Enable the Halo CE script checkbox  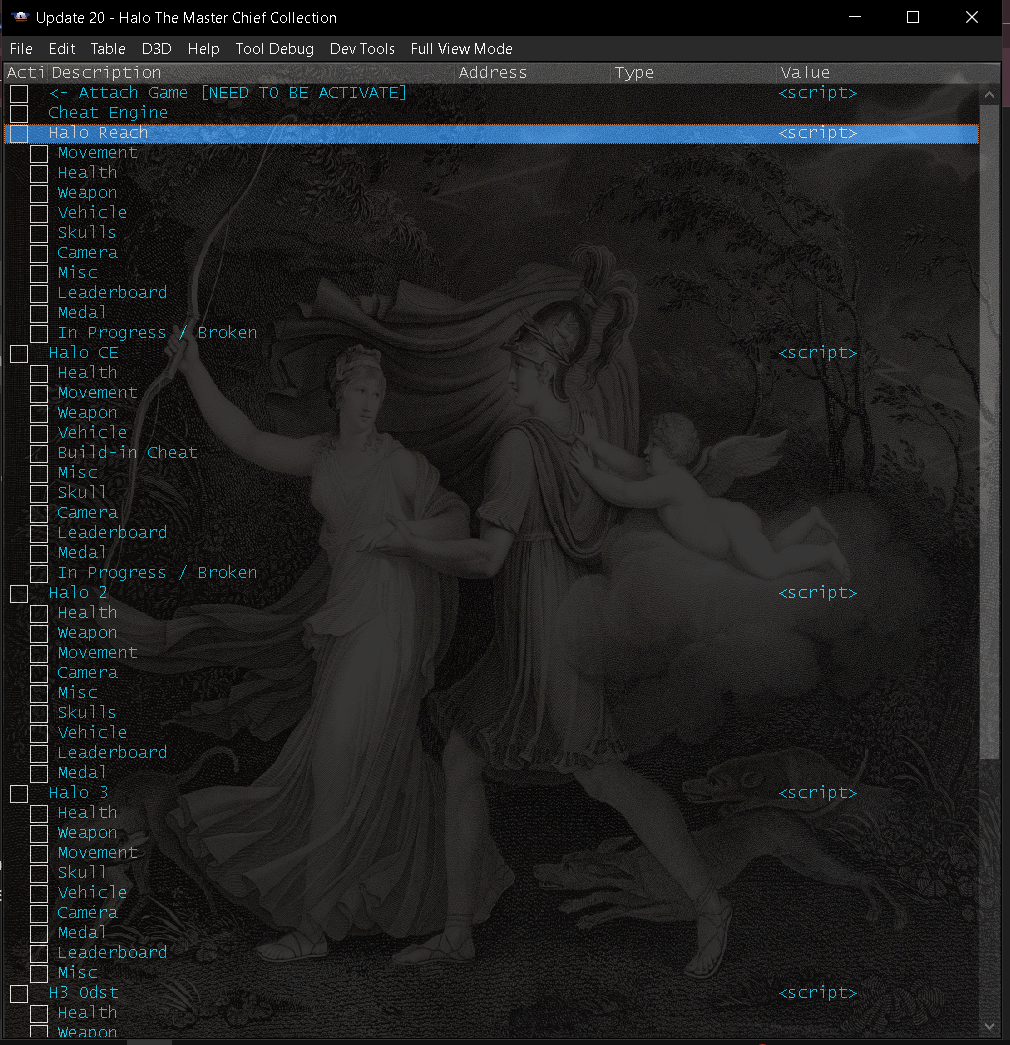[19, 354]
